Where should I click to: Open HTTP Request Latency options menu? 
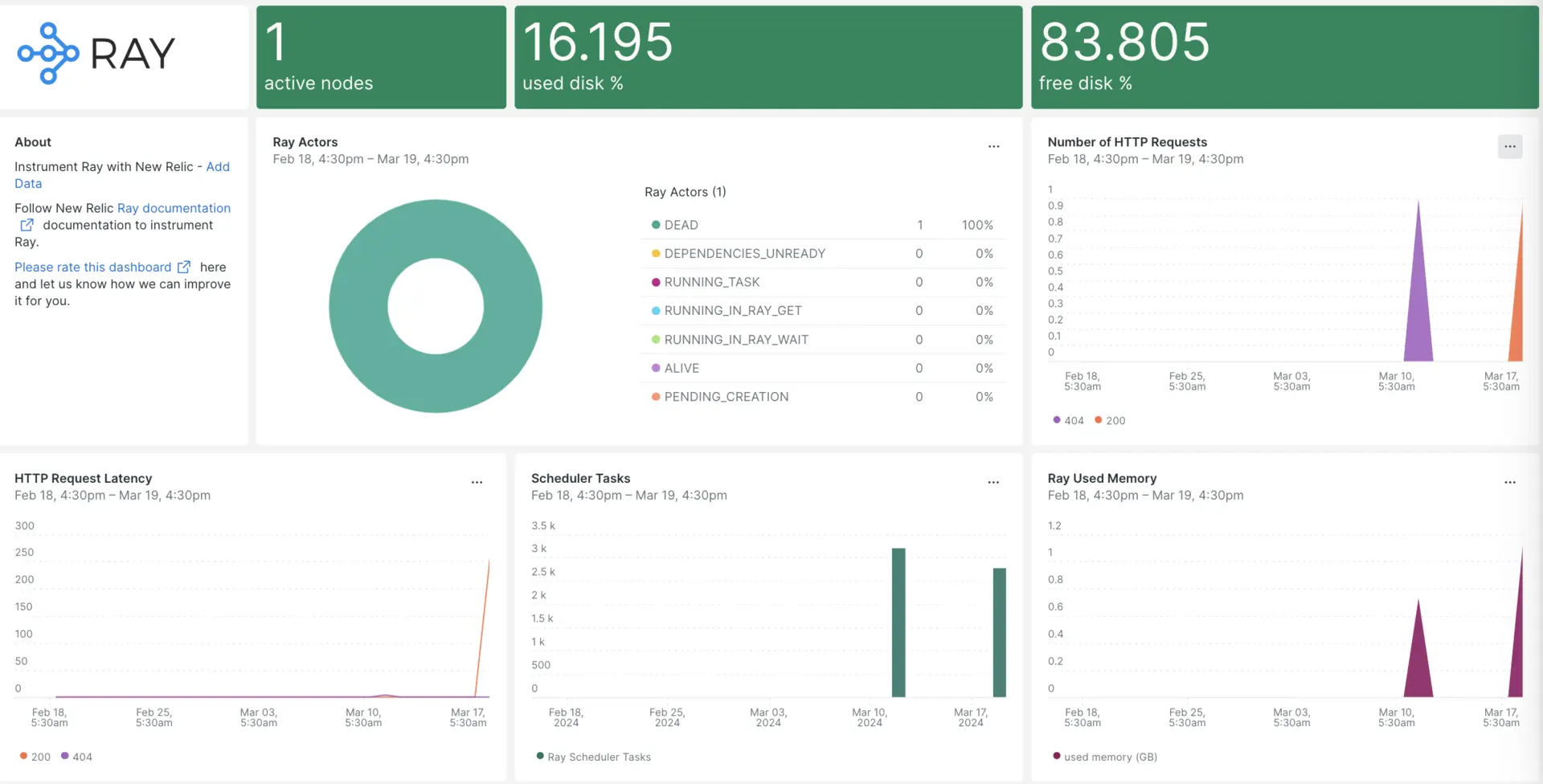[477, 482]
